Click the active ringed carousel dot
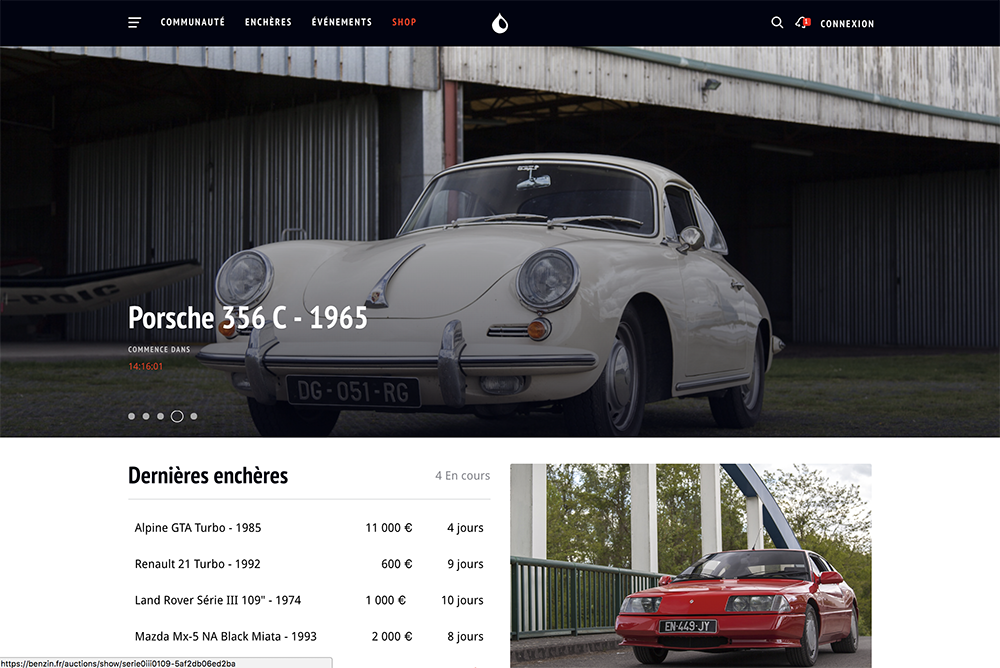Screen dimensions: 1000x668 tap(177, 416)
